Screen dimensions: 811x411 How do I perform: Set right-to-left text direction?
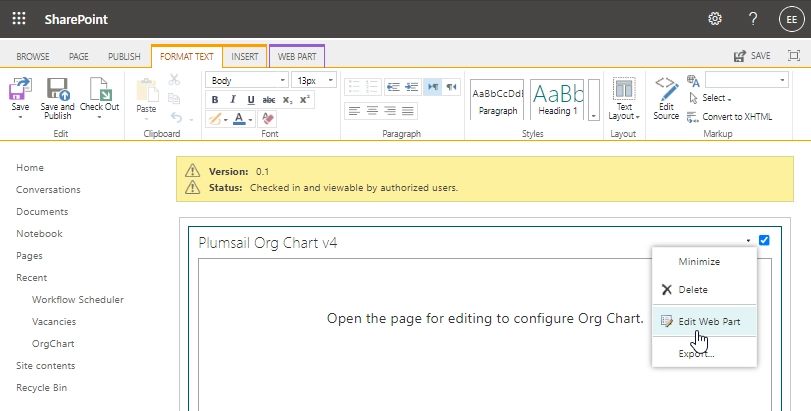point(451,87)
